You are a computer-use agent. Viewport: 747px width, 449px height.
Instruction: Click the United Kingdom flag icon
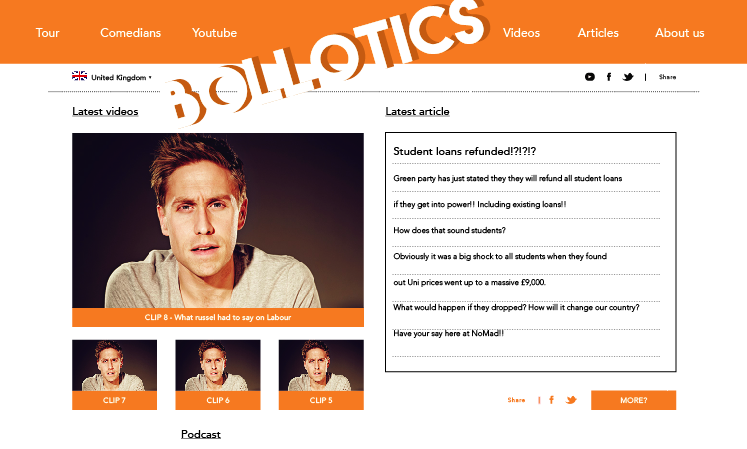tap(79, 76)
